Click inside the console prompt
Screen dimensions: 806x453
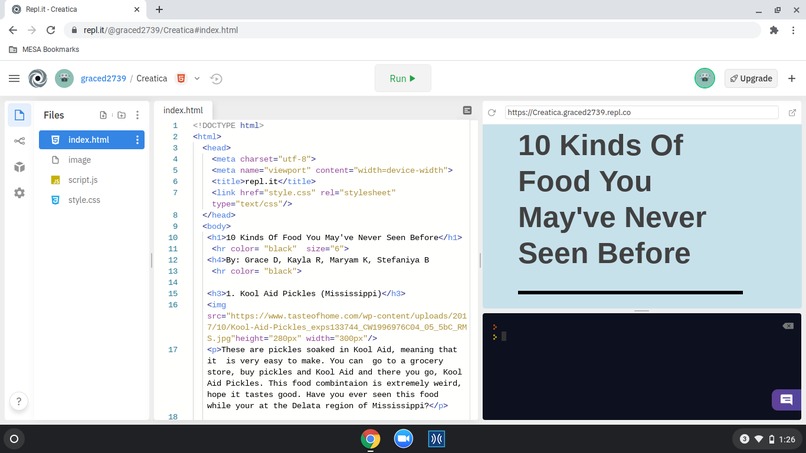504,336
